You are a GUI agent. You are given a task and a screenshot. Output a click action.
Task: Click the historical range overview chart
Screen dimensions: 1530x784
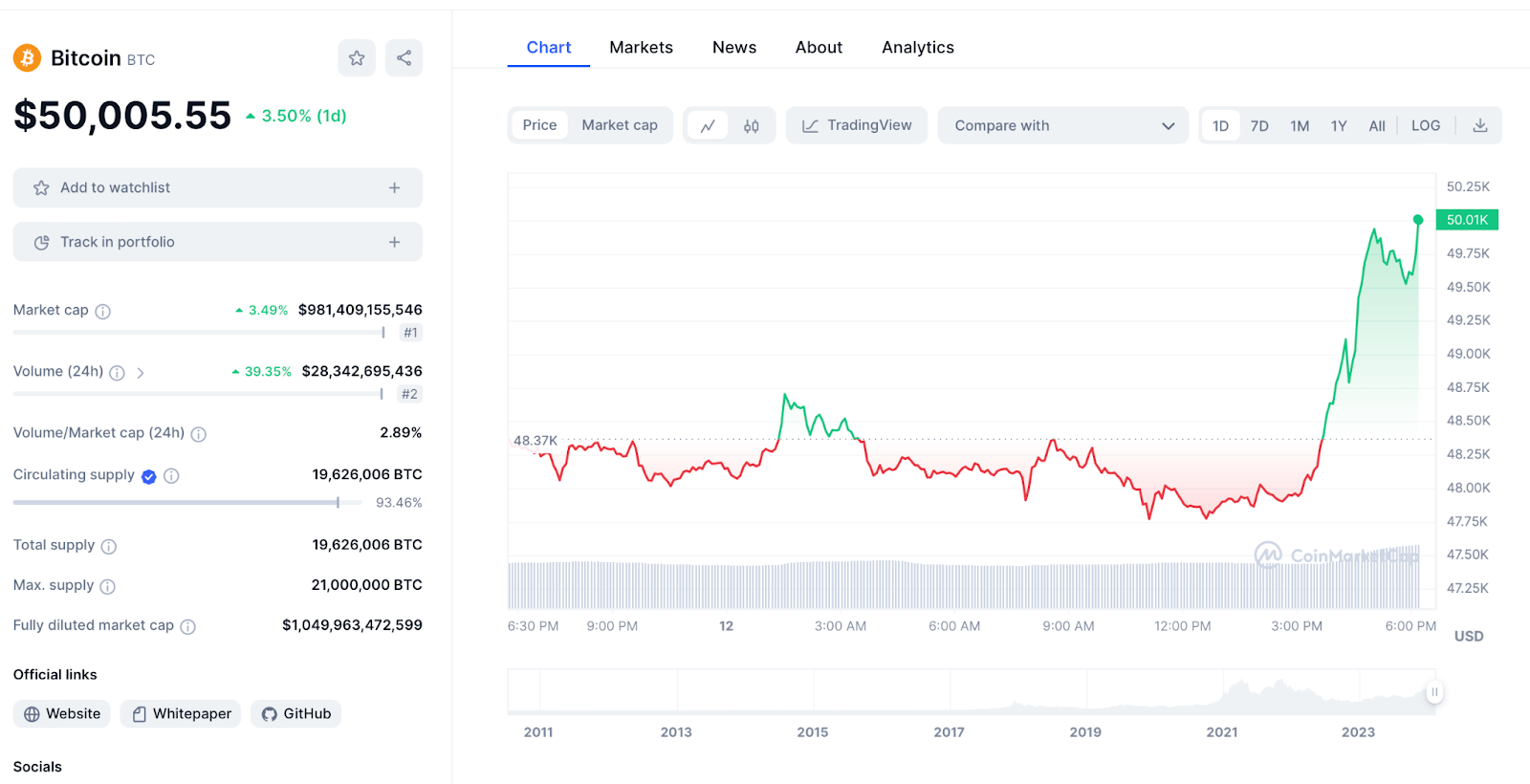click(x=972, y=692)
